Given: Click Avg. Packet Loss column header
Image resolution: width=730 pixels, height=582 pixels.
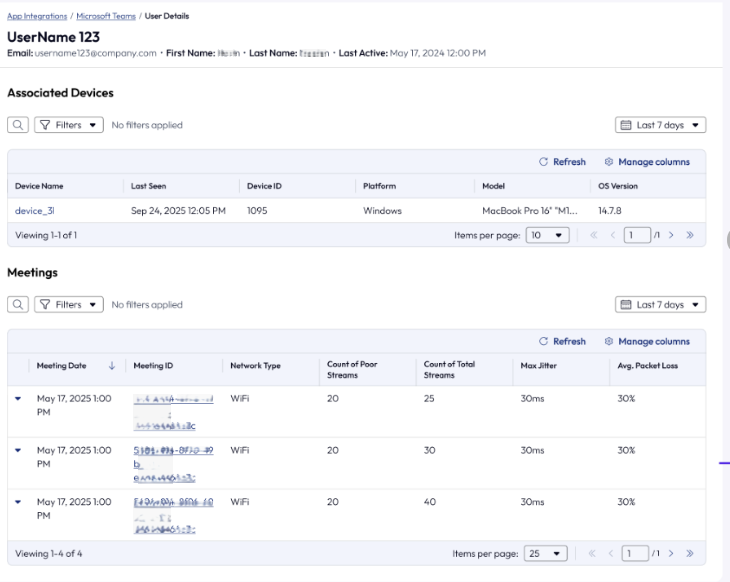Looking at the screenshot, I should [x=648, y=365].
